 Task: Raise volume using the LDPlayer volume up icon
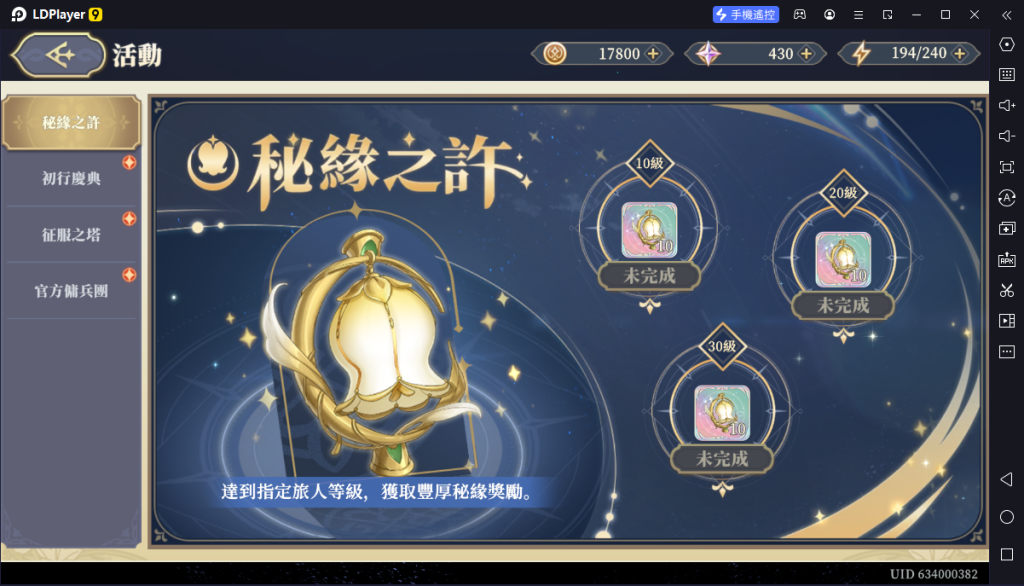coord(1006,105)
